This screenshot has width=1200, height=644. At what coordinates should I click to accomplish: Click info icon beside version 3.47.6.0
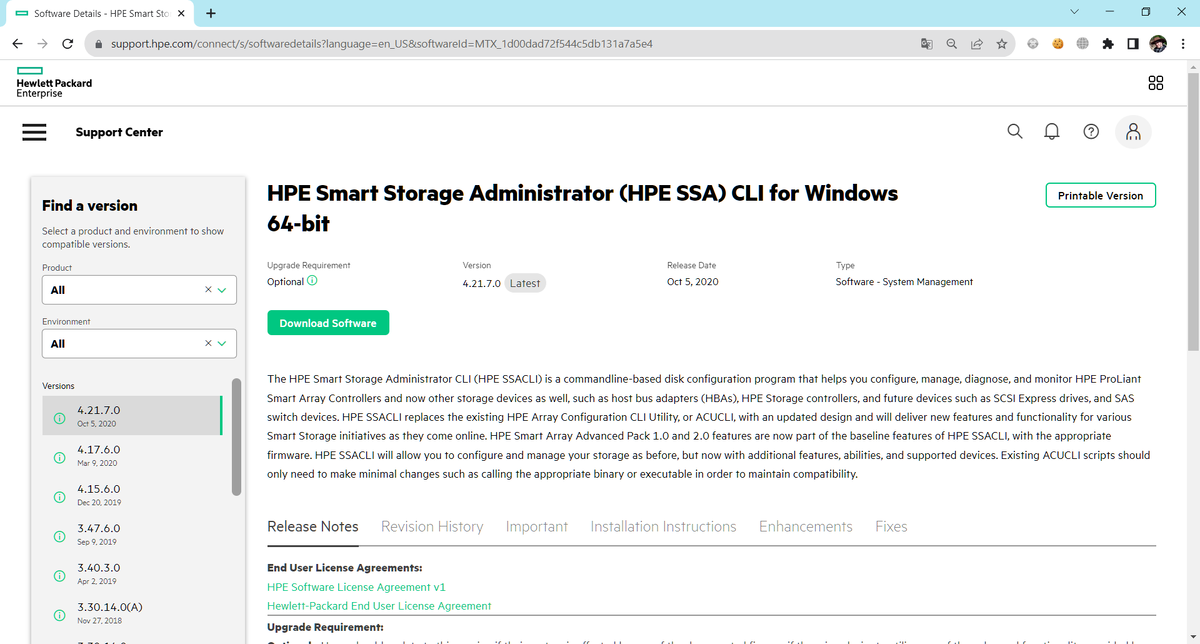[x=59, y=535]
